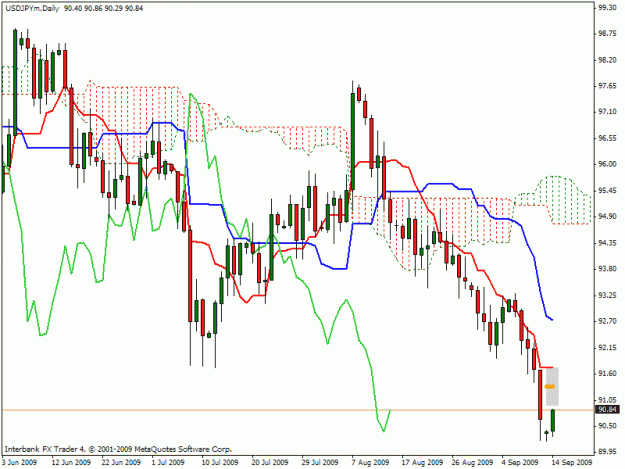This screenshot has width=625, height=469.
Task: Click the 99.30 price axis label
Action: click(607, 8)
